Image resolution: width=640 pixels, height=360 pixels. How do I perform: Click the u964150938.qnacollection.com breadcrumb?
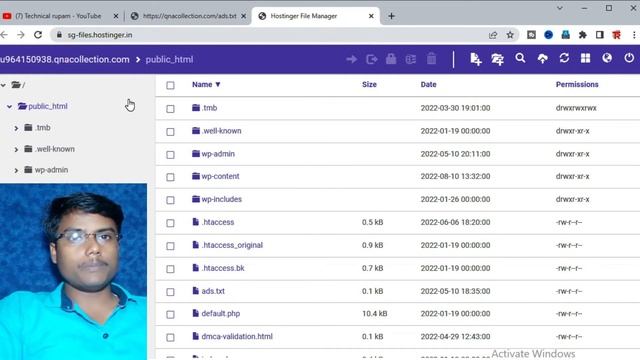point(65,60)
